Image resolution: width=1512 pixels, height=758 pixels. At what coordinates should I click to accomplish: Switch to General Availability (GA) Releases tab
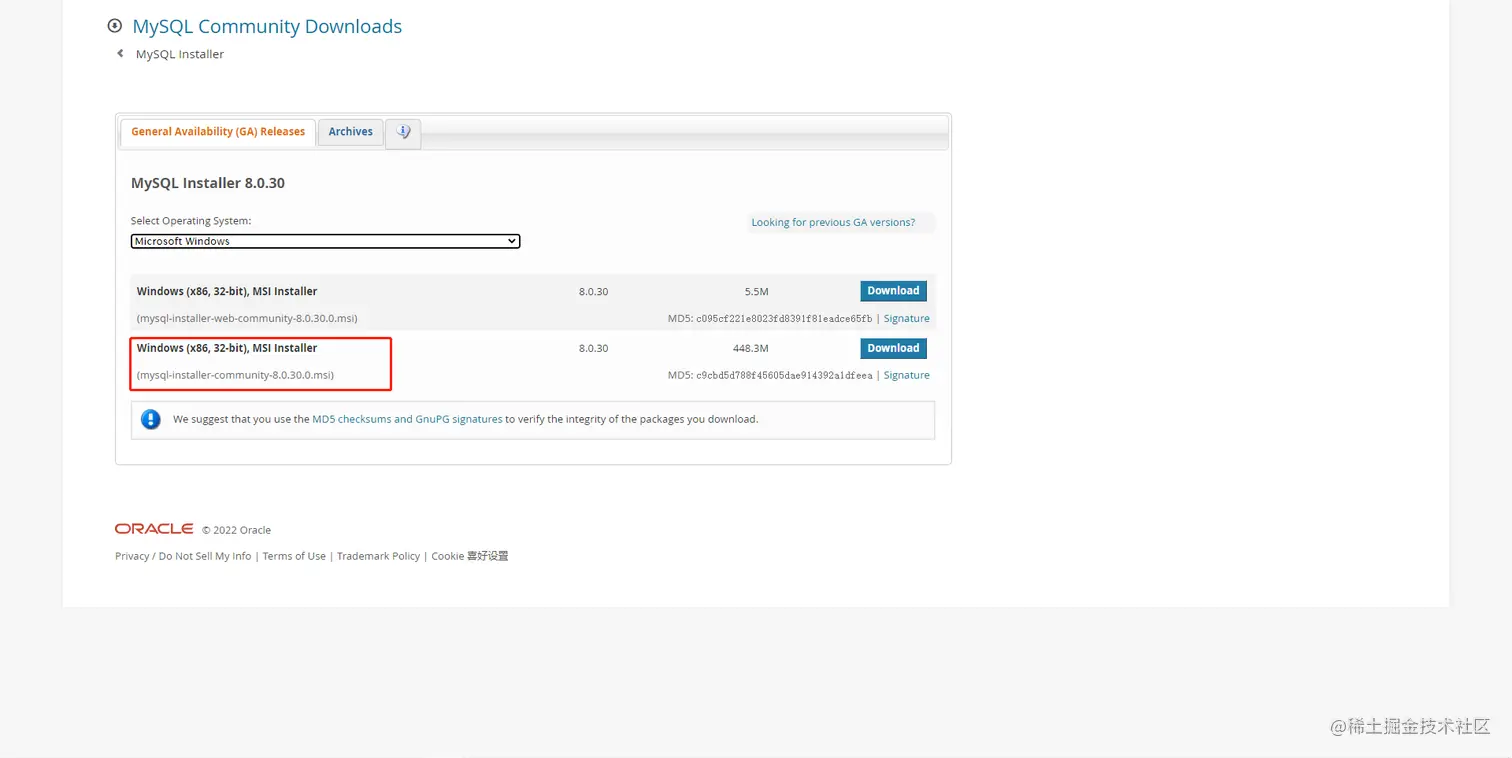pyautogui.click(x=218, y=132)
